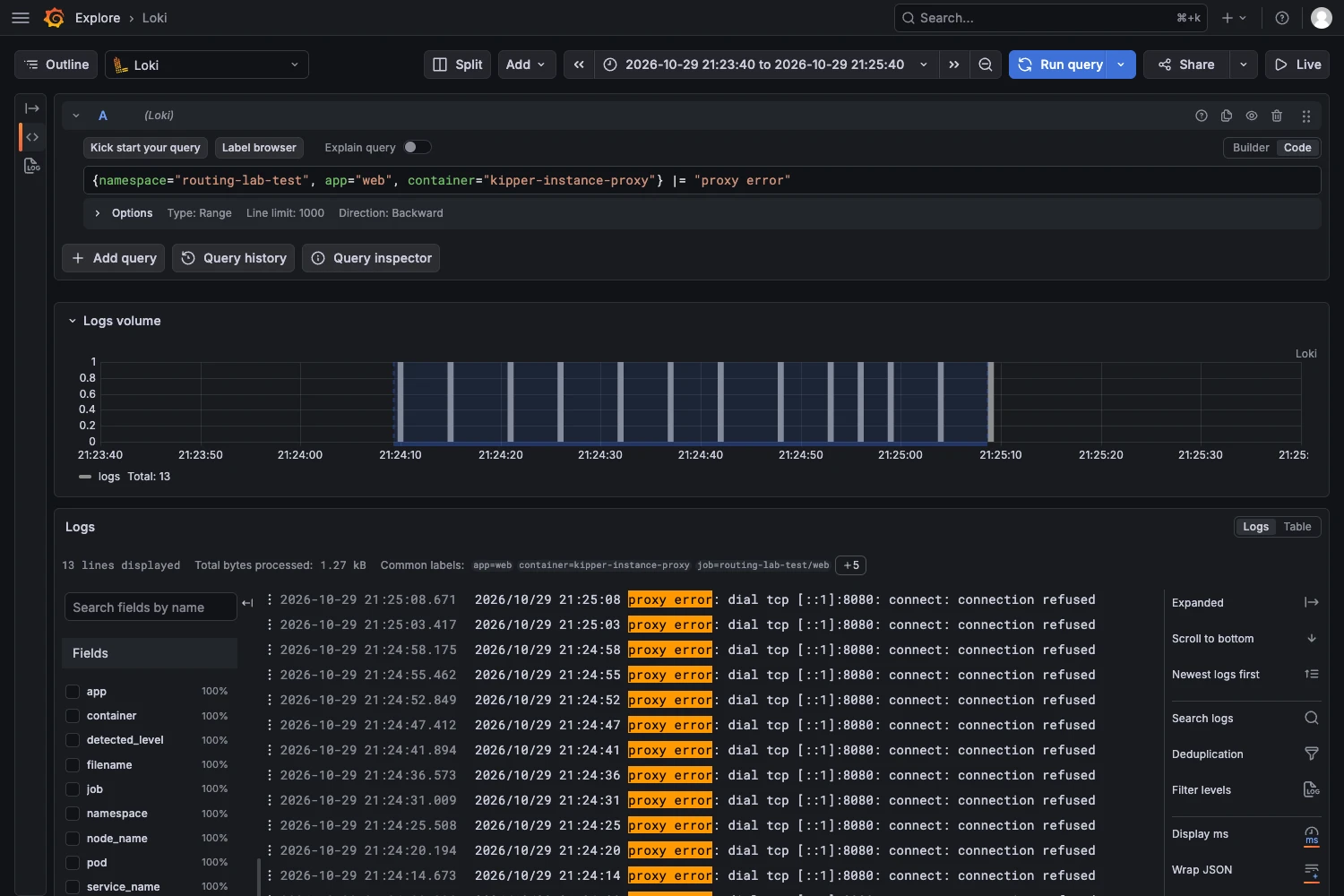The width and height of the screenshot is (1344, 896).
Task: Click into the LogQL query editor
Action: [x=702, y=180]
